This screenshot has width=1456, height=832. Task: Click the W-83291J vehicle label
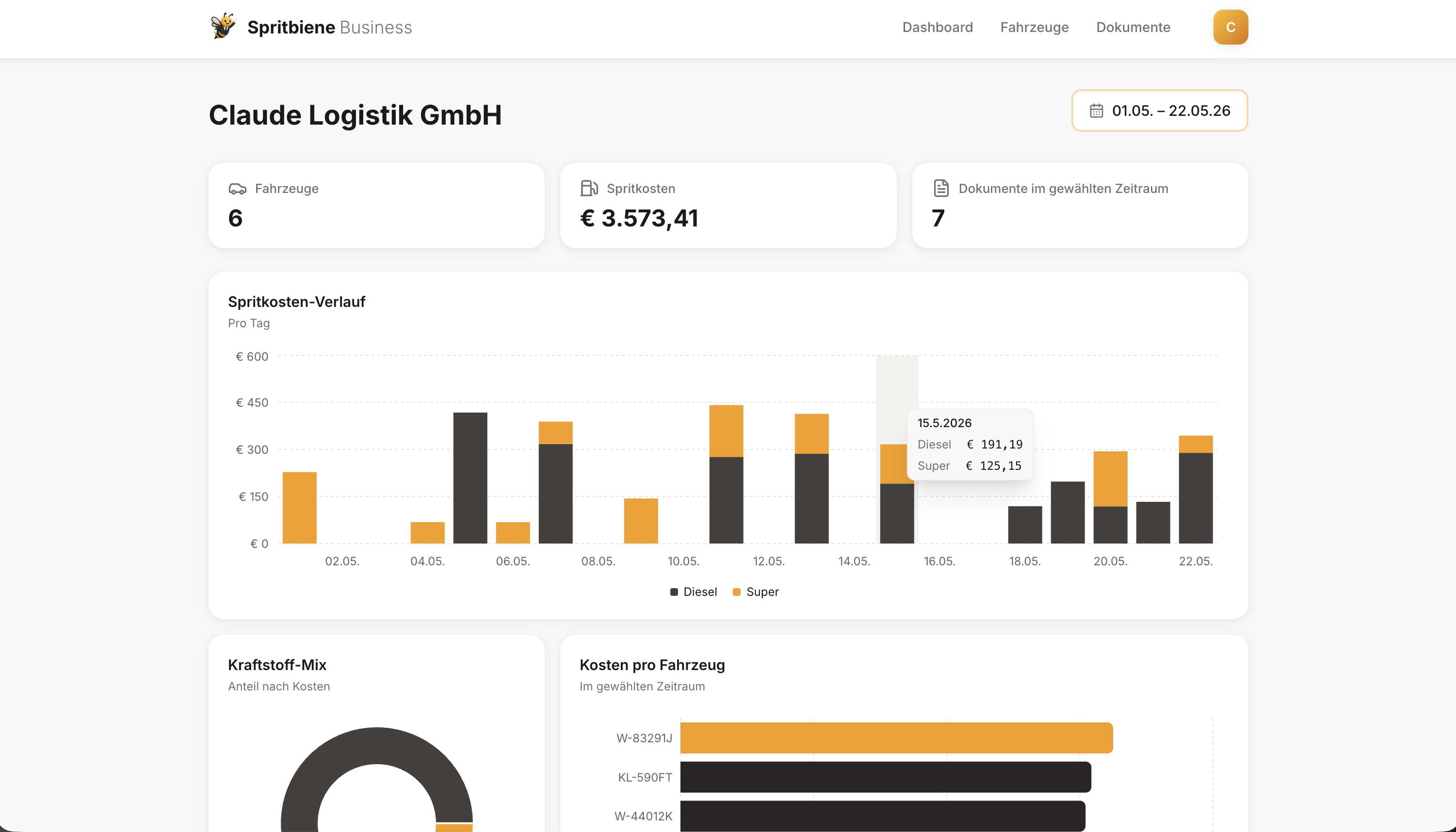click(644, 738)
